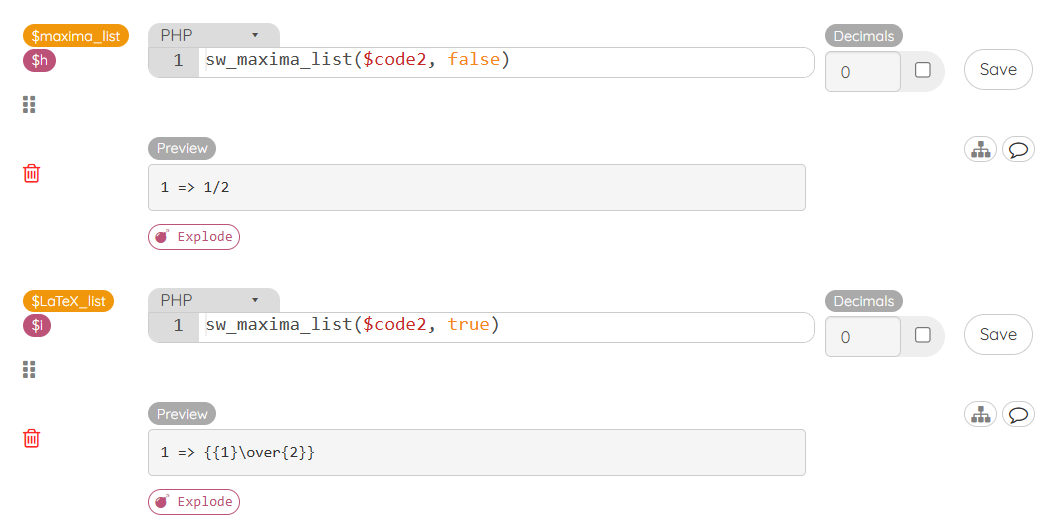Open dependency tree icon for $LaTeX_list

[x=980, y=414]
